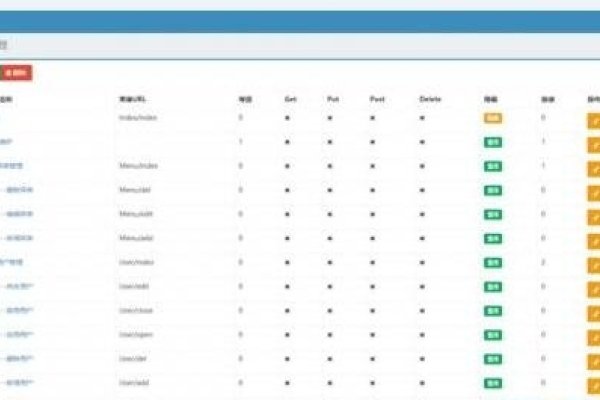Image resolution: width=600 pixels, height=400 pixels.
Task: Open the blue name link in Menu/index row
Action: 10,166
